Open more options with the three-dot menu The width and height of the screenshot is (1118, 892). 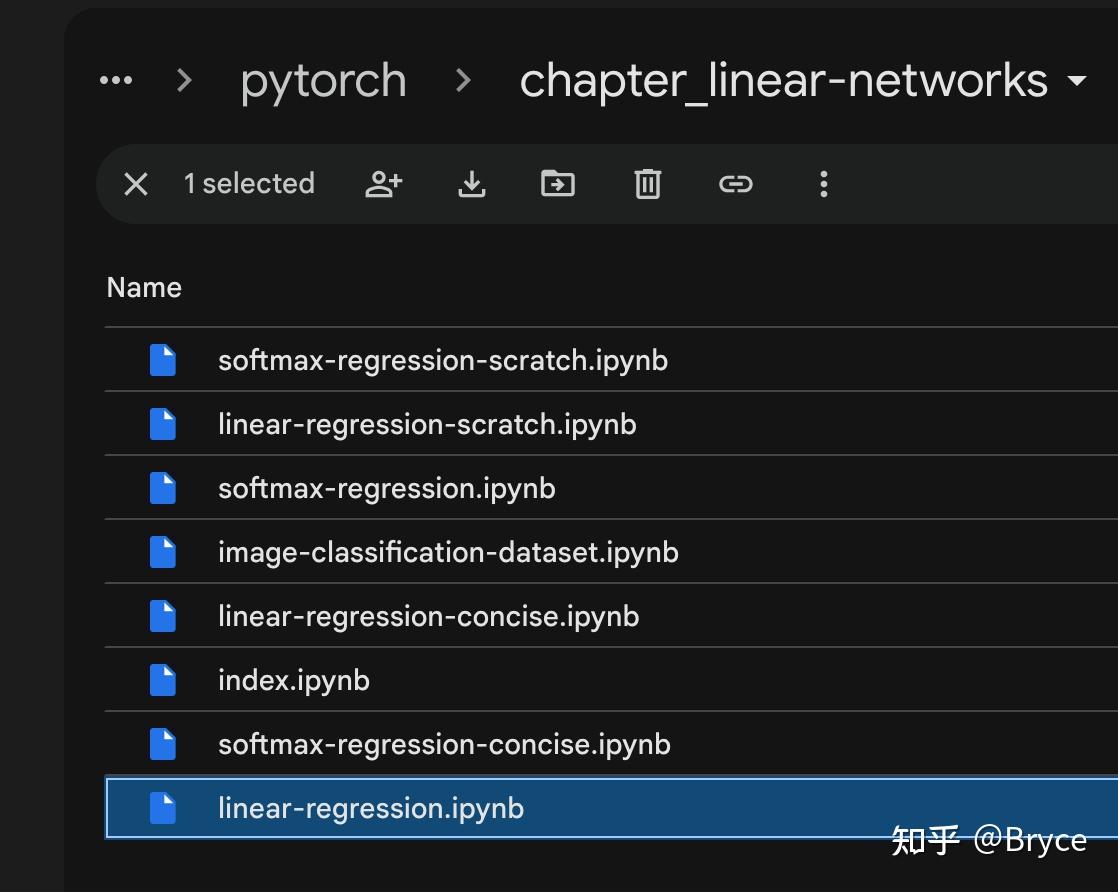coord(823,184)
